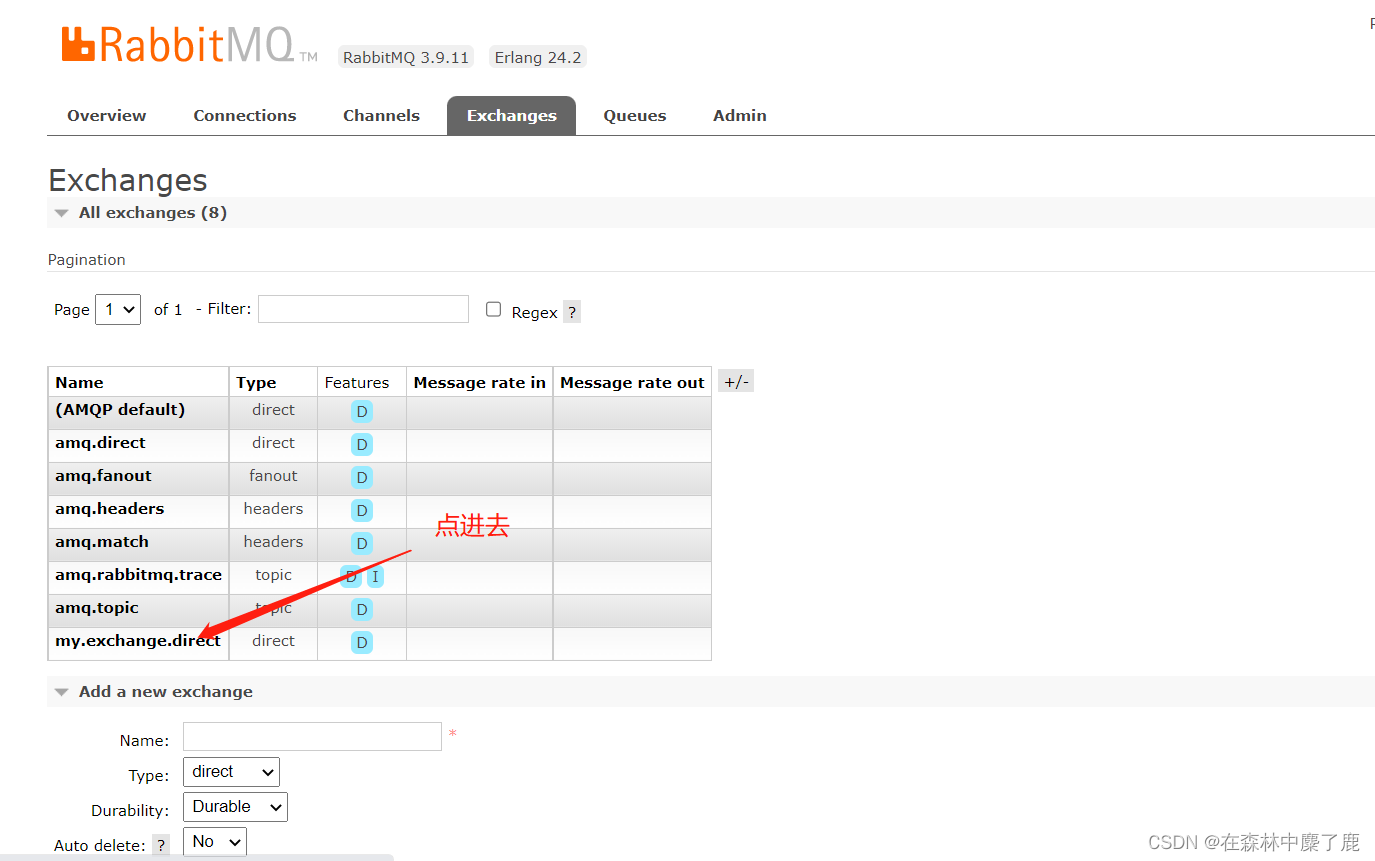Screen dimensions: 1375x861
Task: Enable the Regex checkbox
Action: (x=493, y=309)
